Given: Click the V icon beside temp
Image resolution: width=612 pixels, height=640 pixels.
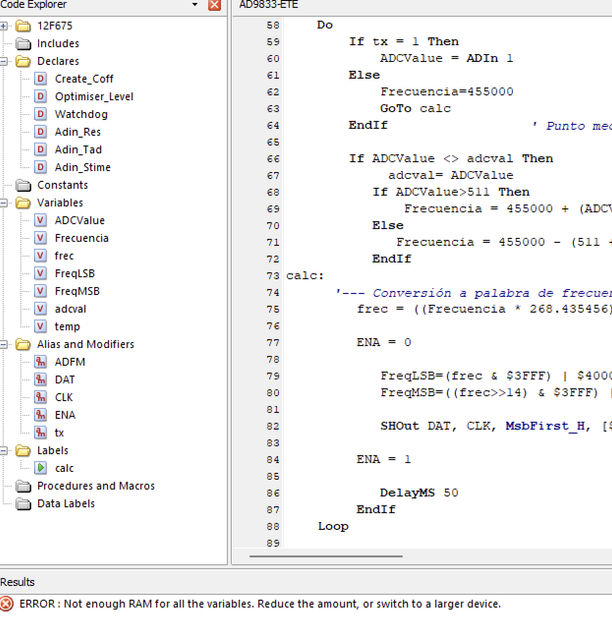Looking at the screenshot, I should point(40,327).
